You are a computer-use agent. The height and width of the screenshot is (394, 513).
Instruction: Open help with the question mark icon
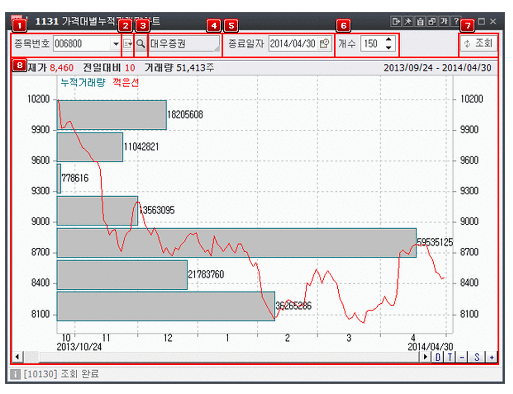[456, 22]
